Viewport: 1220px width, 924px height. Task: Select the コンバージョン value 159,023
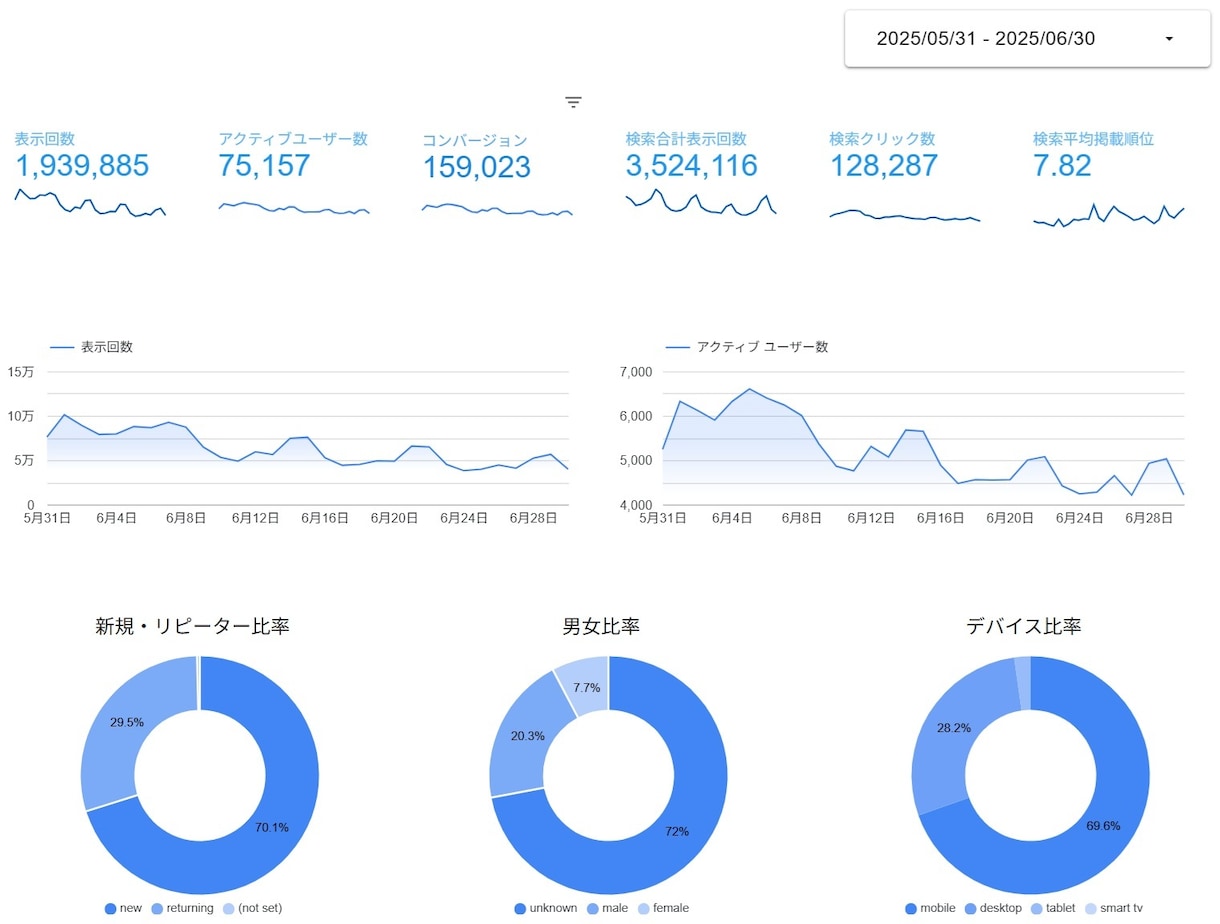pos(476,167)
